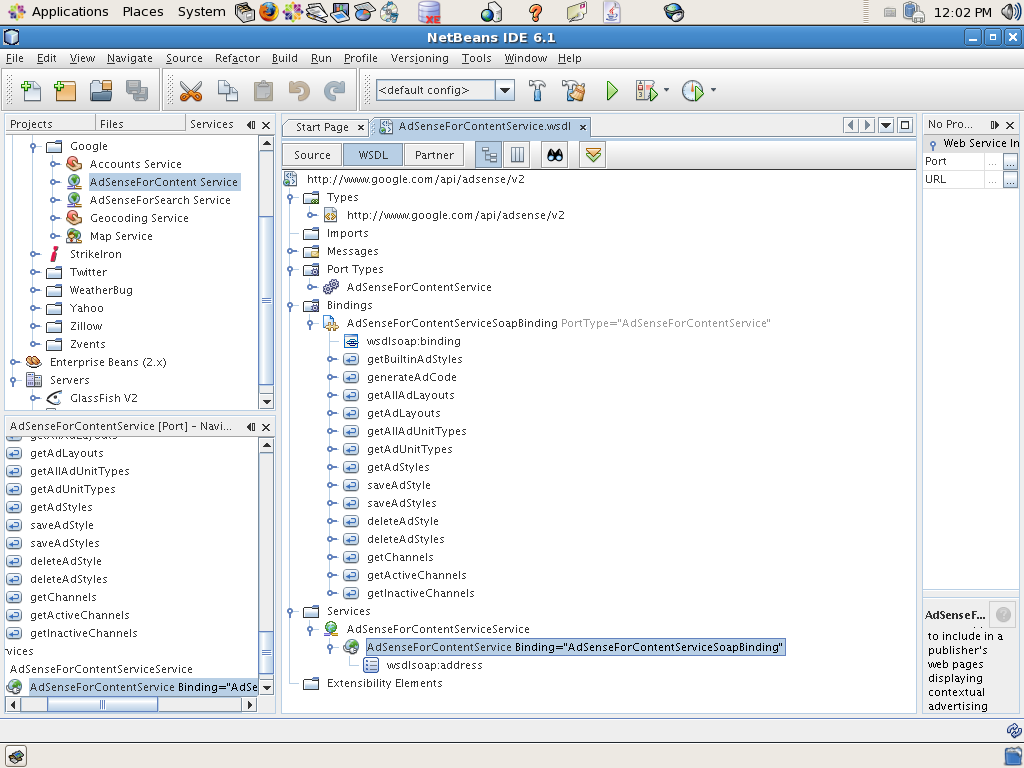This screenshot has height=768, width=1024.
Task: Expand the Enterprise Beans (2.x) node
Action: [14, 362]
